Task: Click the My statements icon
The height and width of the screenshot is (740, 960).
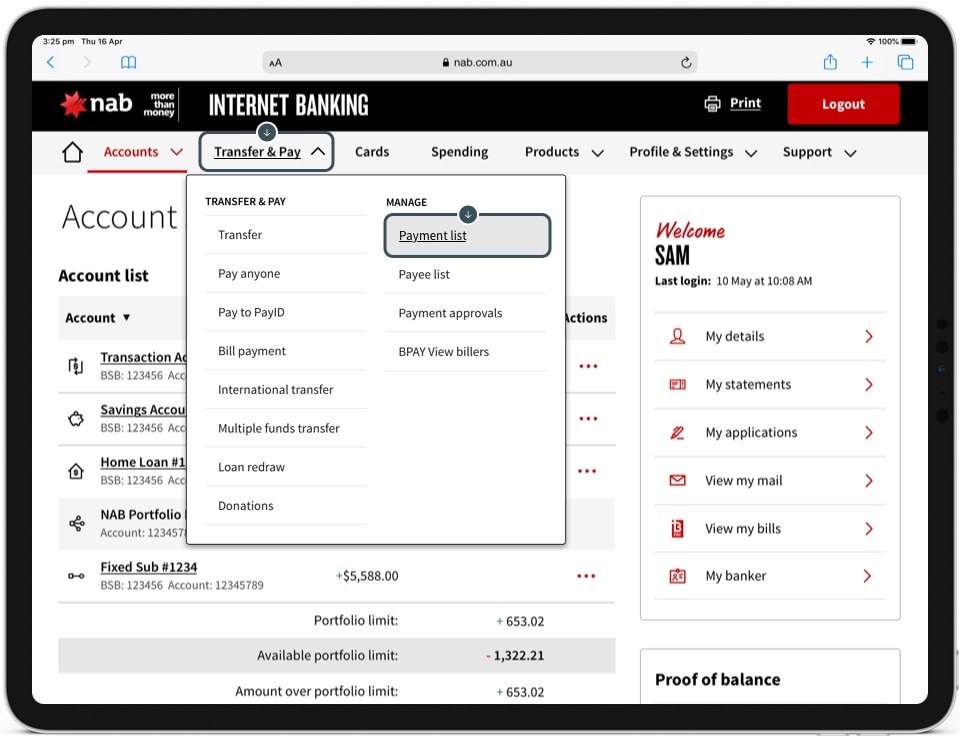Action: coord(677,384)
